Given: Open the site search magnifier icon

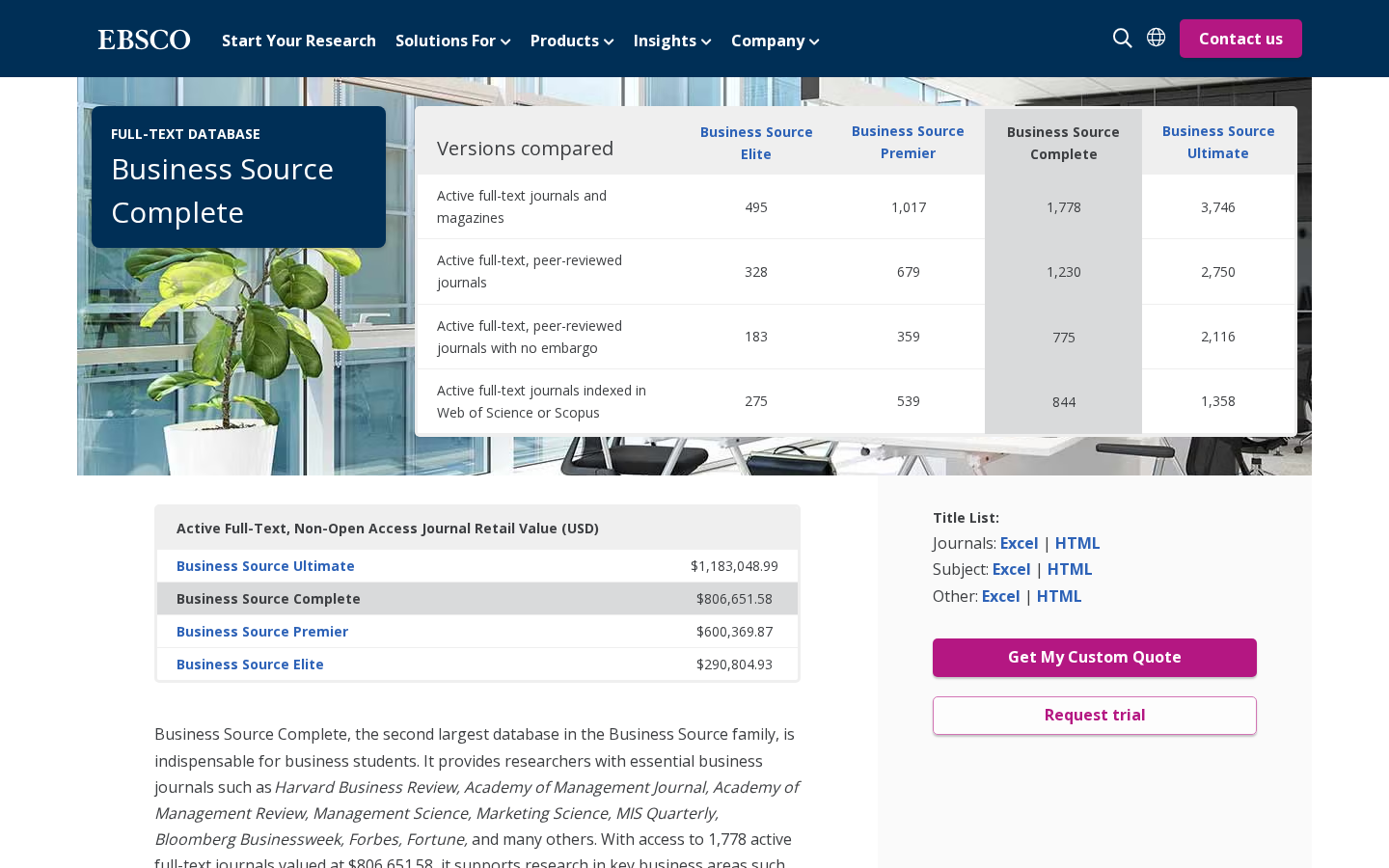Looking at the screenshot, I should [x=1122, y=38].
